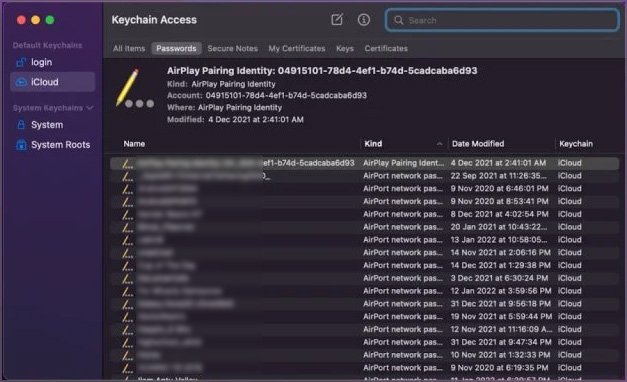Click iCloud keychain cell in 14 Nov 2021 row
The image size is (627, 382).
click(x=569, y=252)
